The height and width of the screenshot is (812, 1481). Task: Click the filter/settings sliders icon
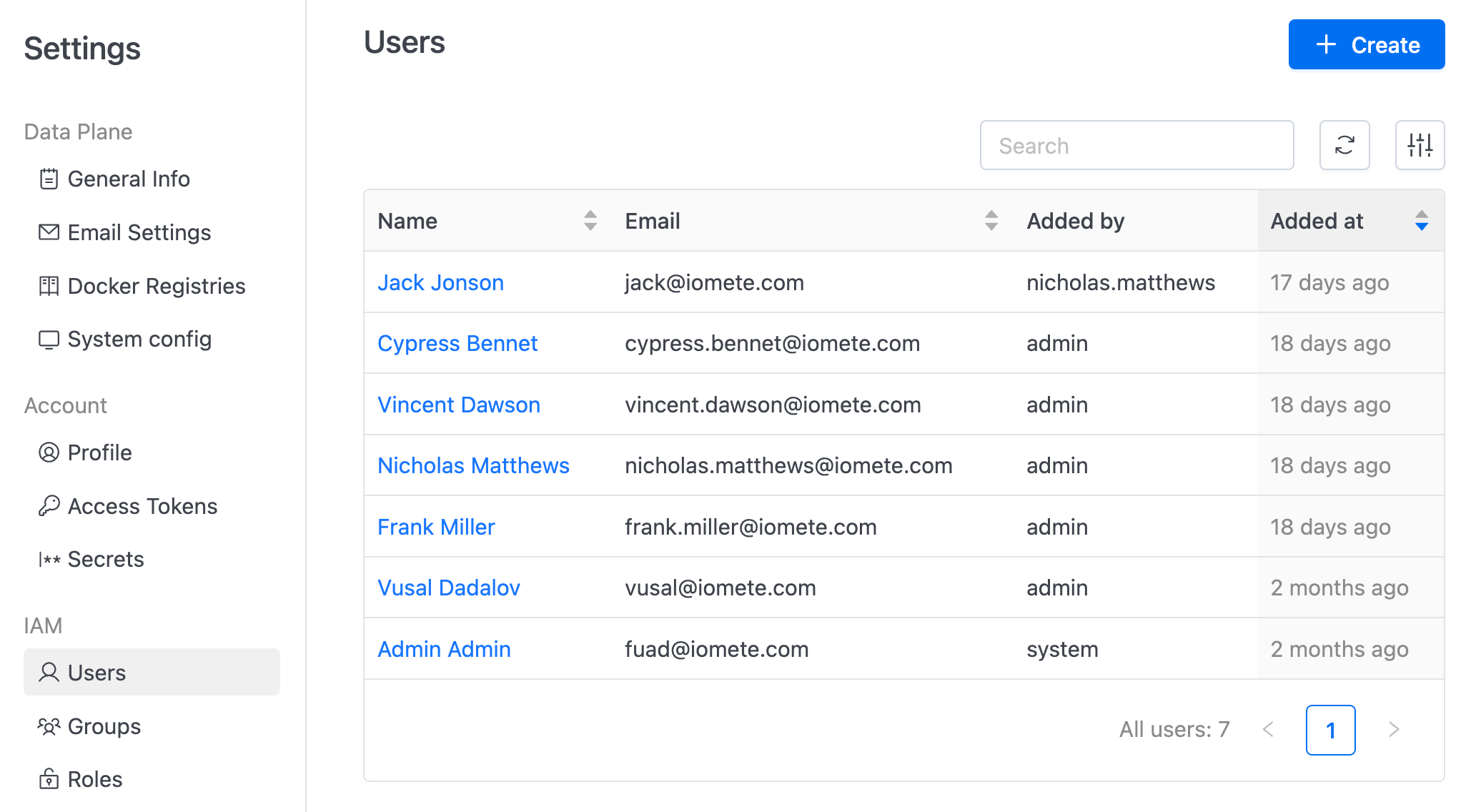coord(1420,145)
